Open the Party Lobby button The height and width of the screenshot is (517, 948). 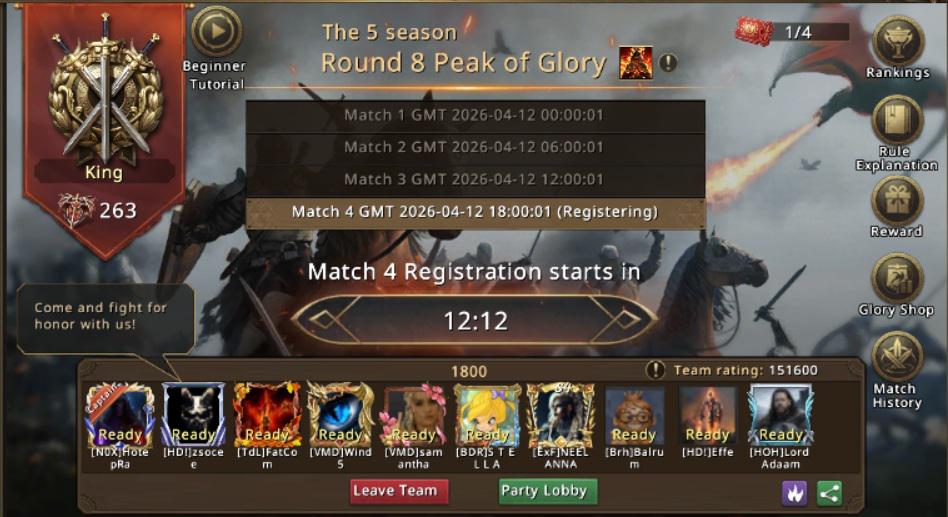pos(548,491)
